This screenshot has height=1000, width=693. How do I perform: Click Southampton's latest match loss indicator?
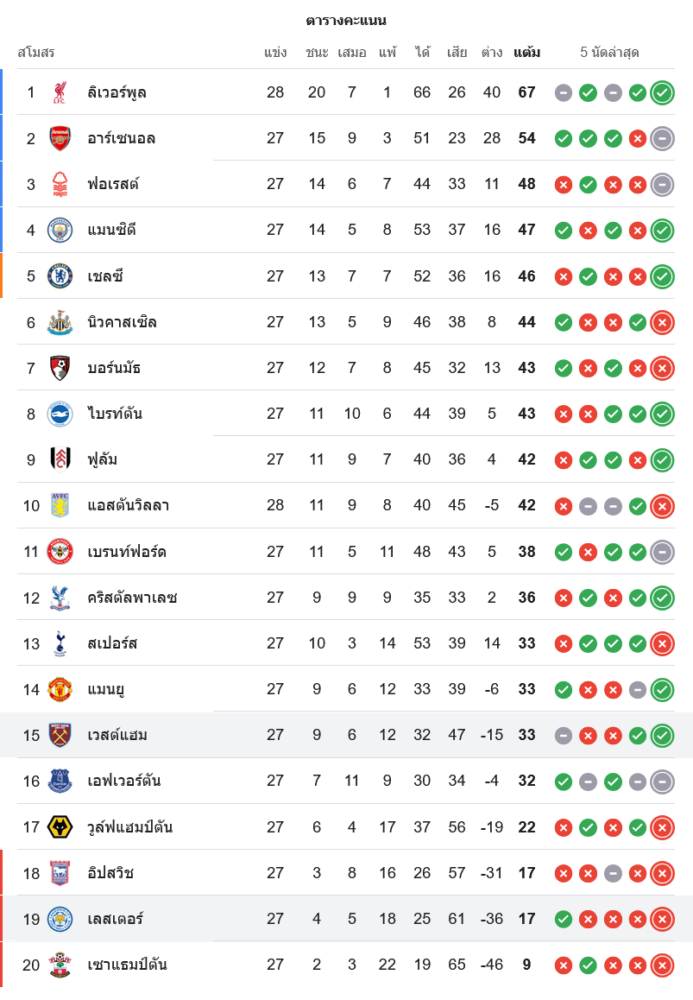point(662,966)
